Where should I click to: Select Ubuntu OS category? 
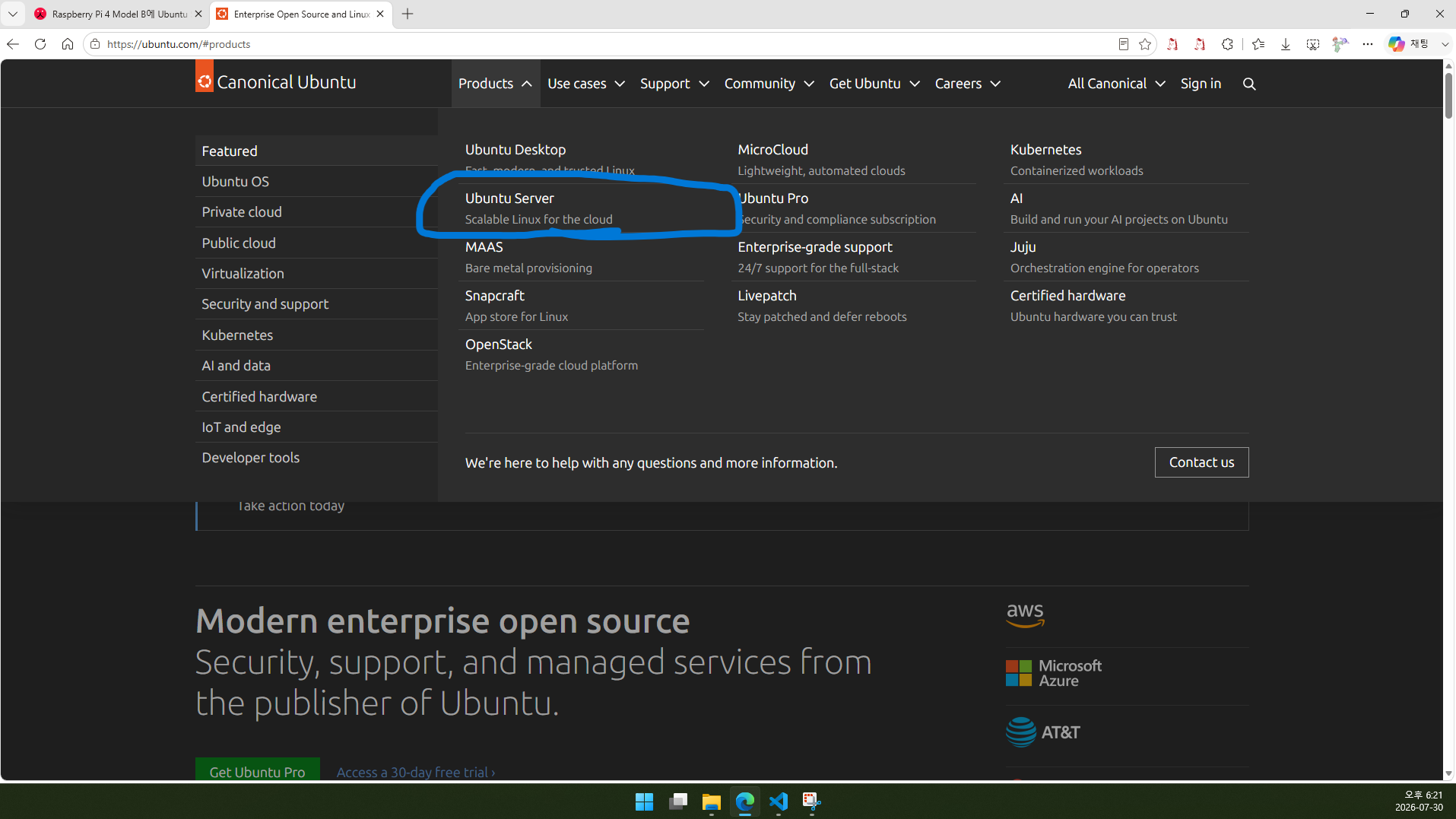click(x=316, y=181)
